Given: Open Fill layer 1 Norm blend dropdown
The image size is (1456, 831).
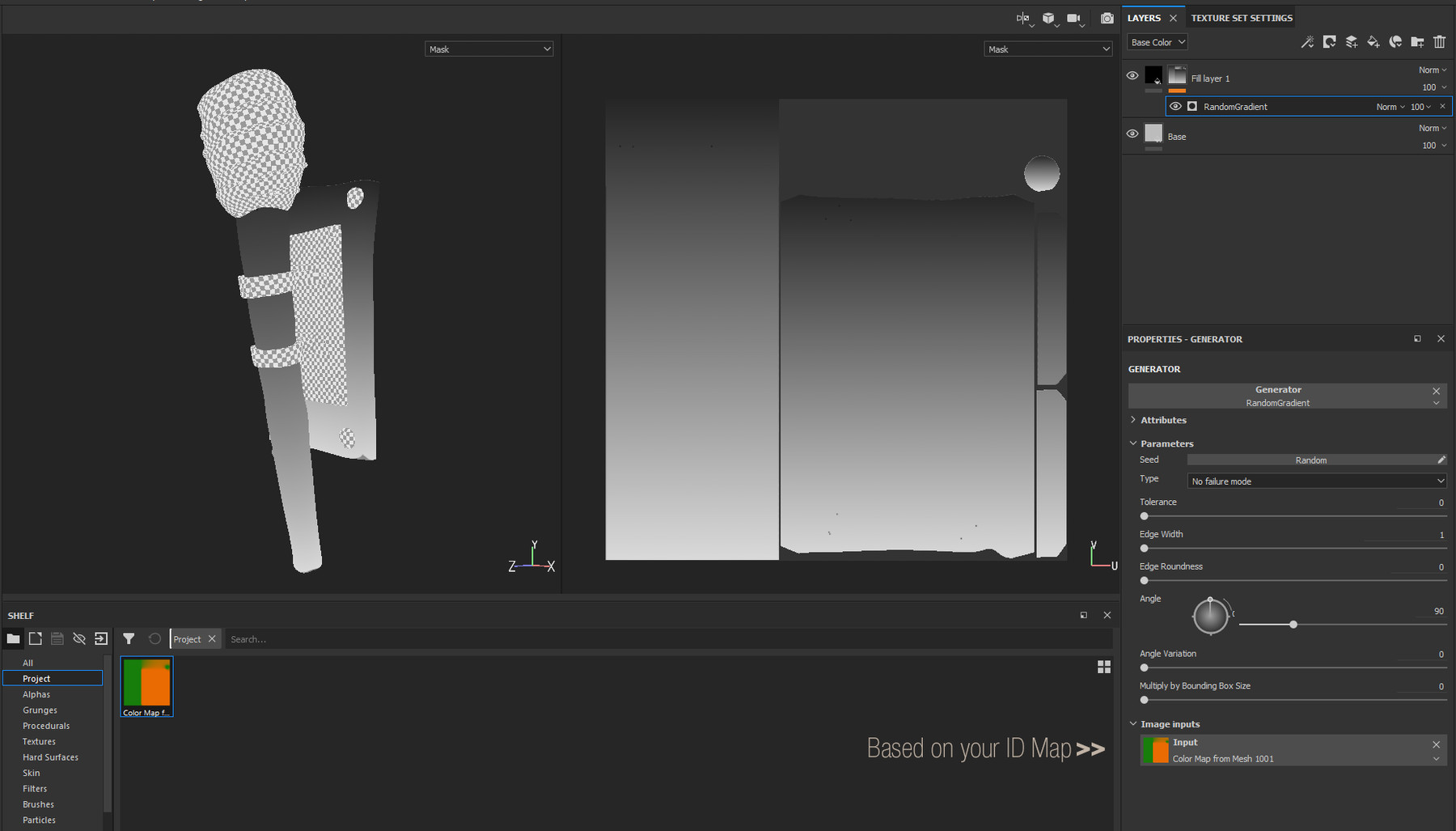Looking at the screenshot, I should coord(1433,70).
